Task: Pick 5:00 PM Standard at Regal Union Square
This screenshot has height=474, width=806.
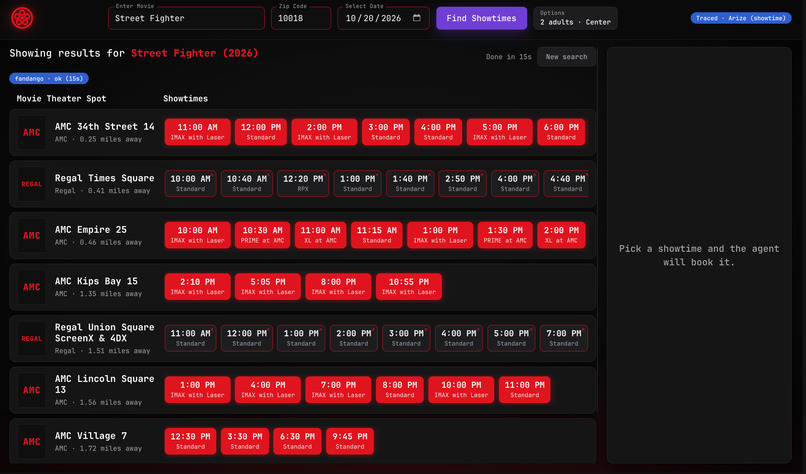Action: [511, 338]
